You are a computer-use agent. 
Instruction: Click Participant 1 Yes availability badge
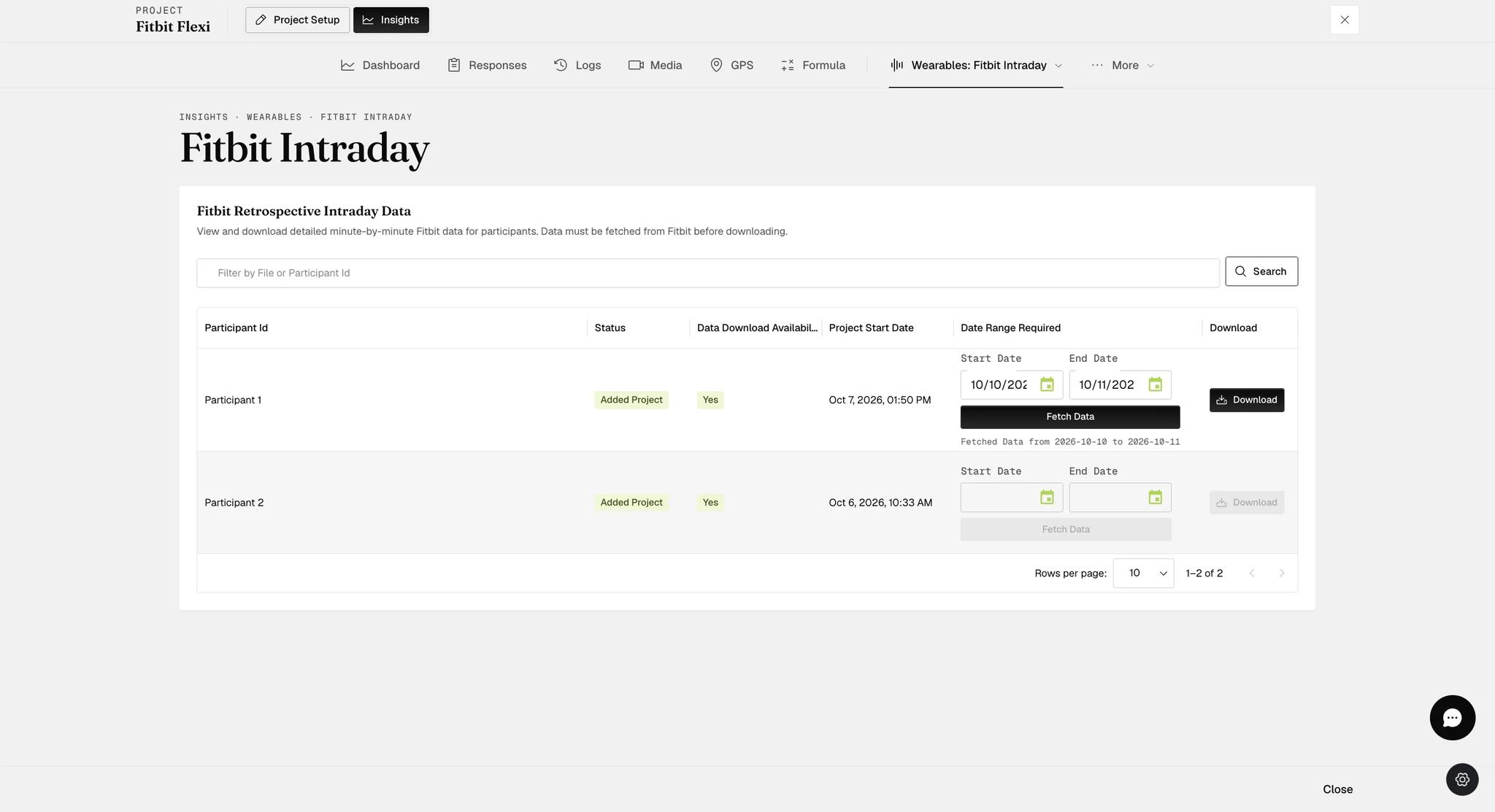coord(710,400)
